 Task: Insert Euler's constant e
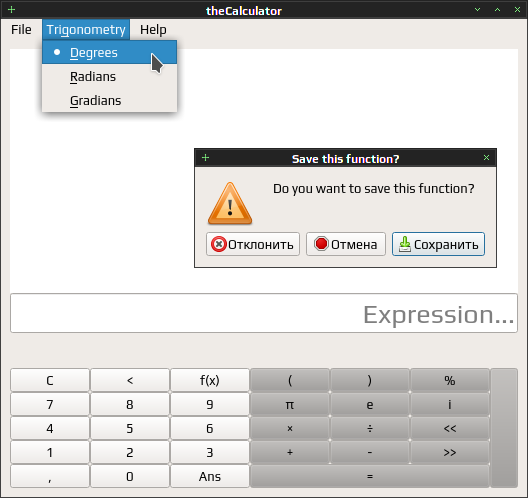370,404
